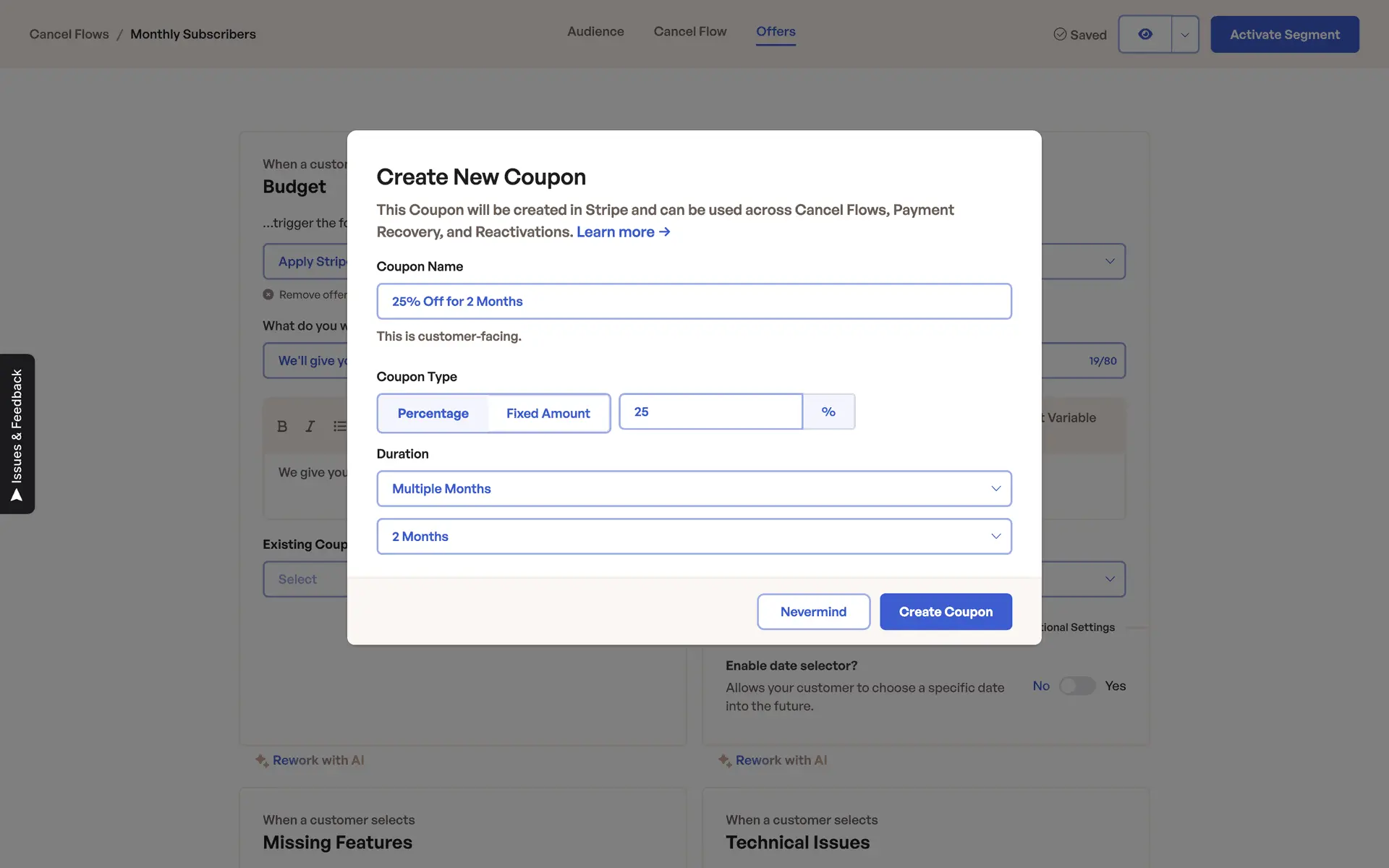Click the eye preview icon button
The height and width of the screenshot is (868, 1389).
pos(1144,34)
